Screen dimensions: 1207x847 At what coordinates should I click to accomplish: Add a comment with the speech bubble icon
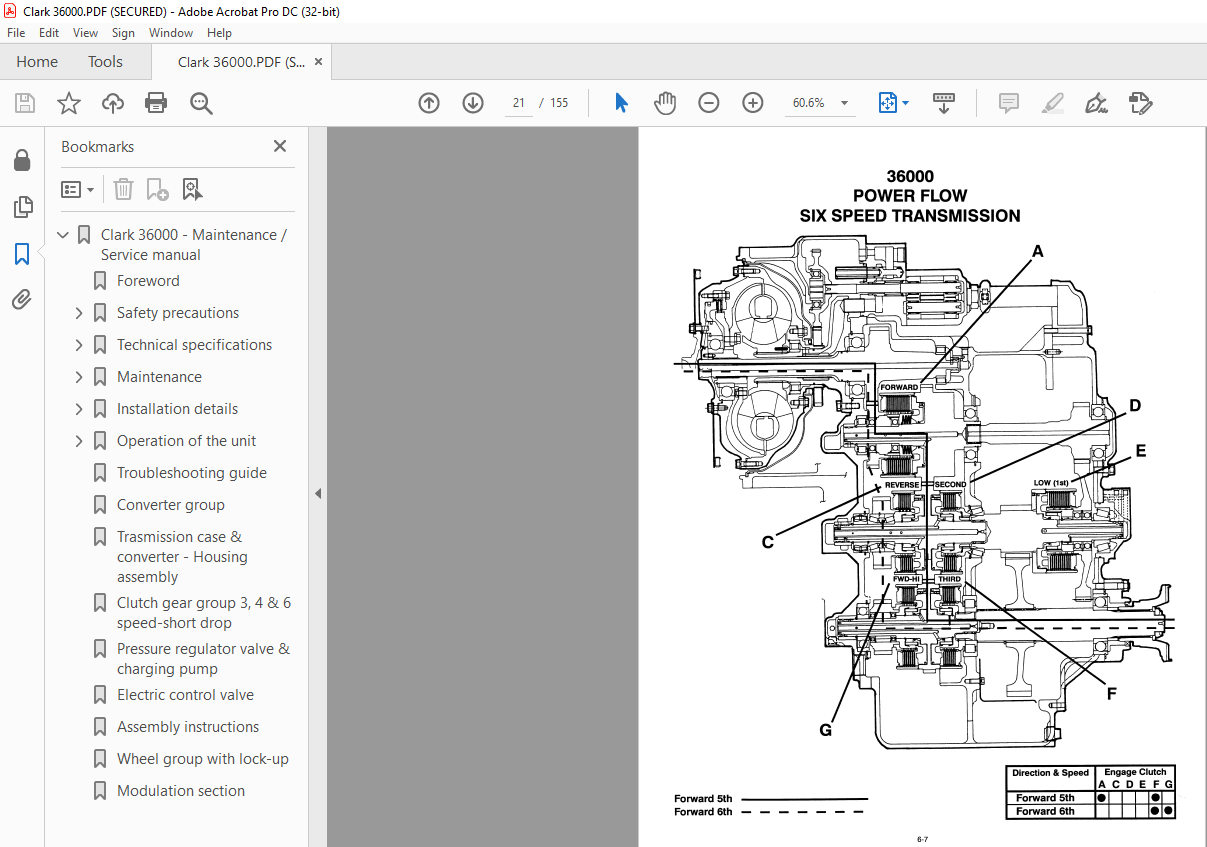1008,103
